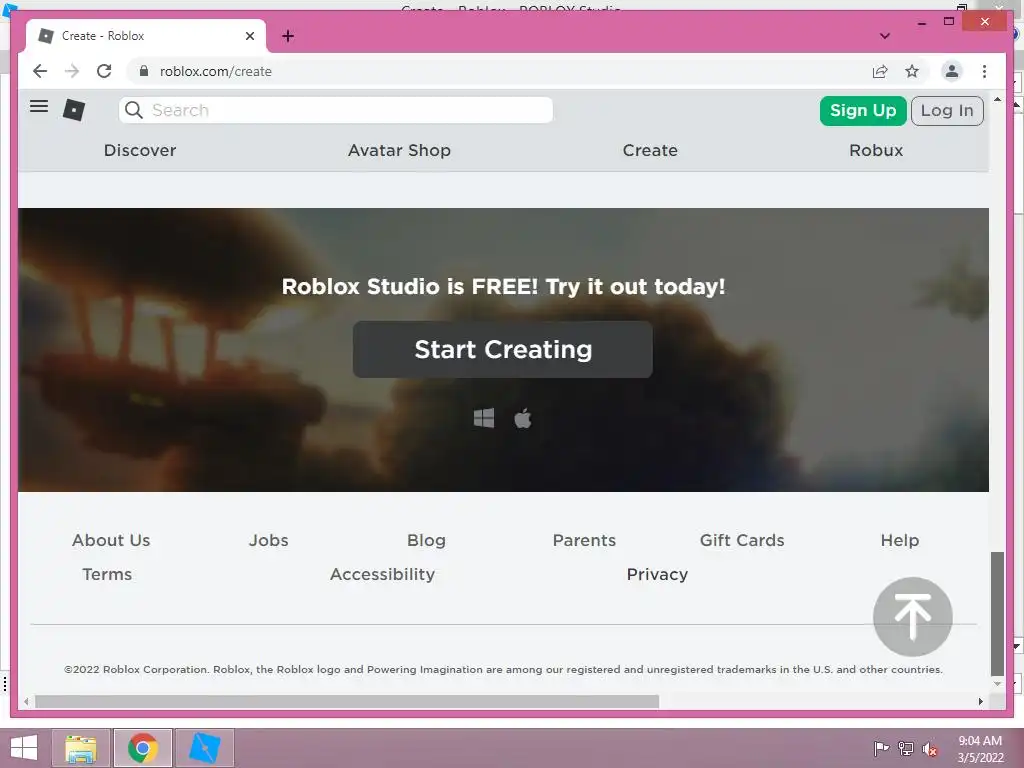Open the Chrome profile avatar icon
The width and height of the screenshot is (1024, 768).
click(x=952, y=71)
